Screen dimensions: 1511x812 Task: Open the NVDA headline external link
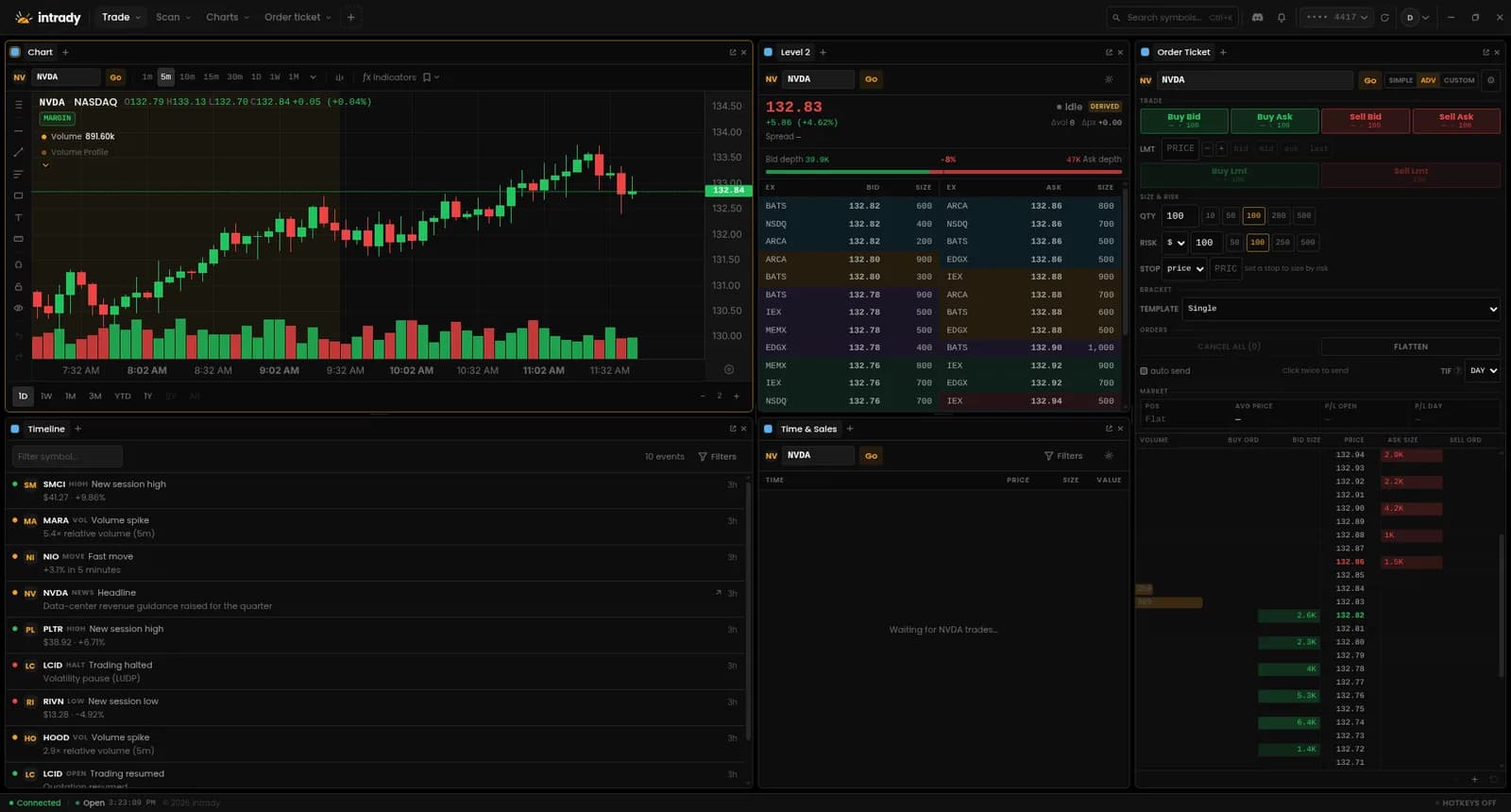click(x=718, y=593)
